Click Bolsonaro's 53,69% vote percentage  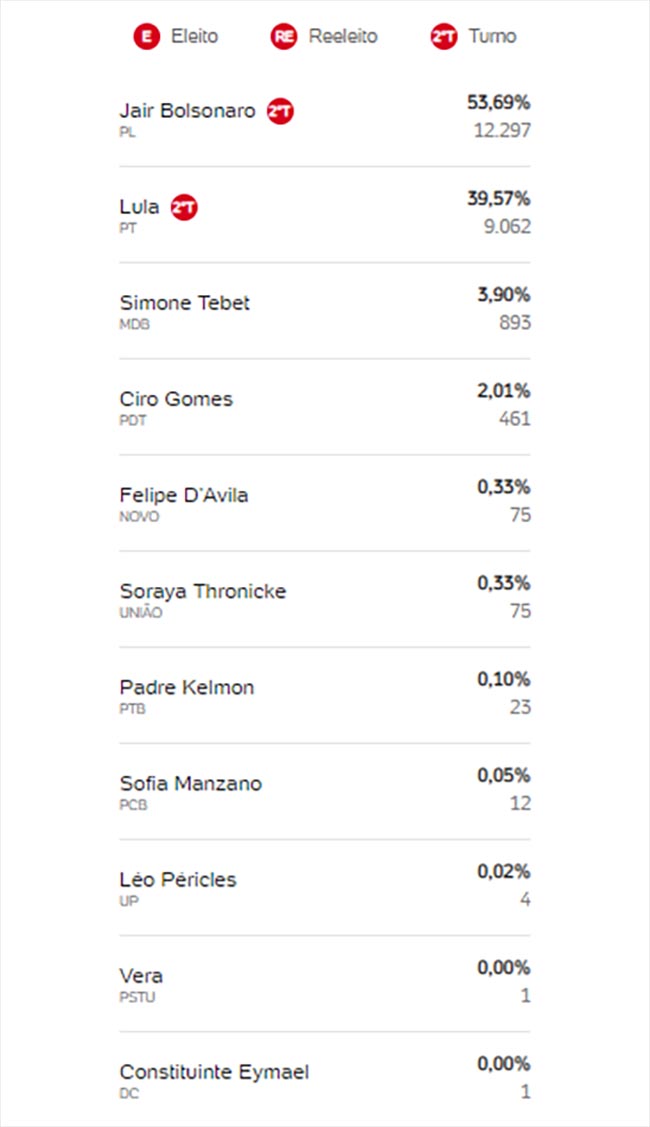[x=498, y=103]
